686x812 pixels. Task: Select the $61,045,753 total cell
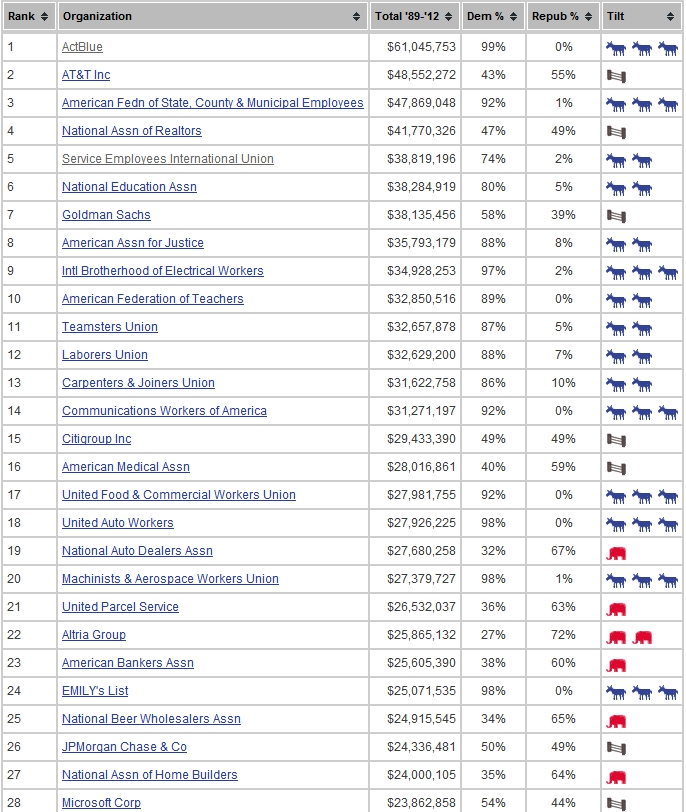[x=415, y=47]
